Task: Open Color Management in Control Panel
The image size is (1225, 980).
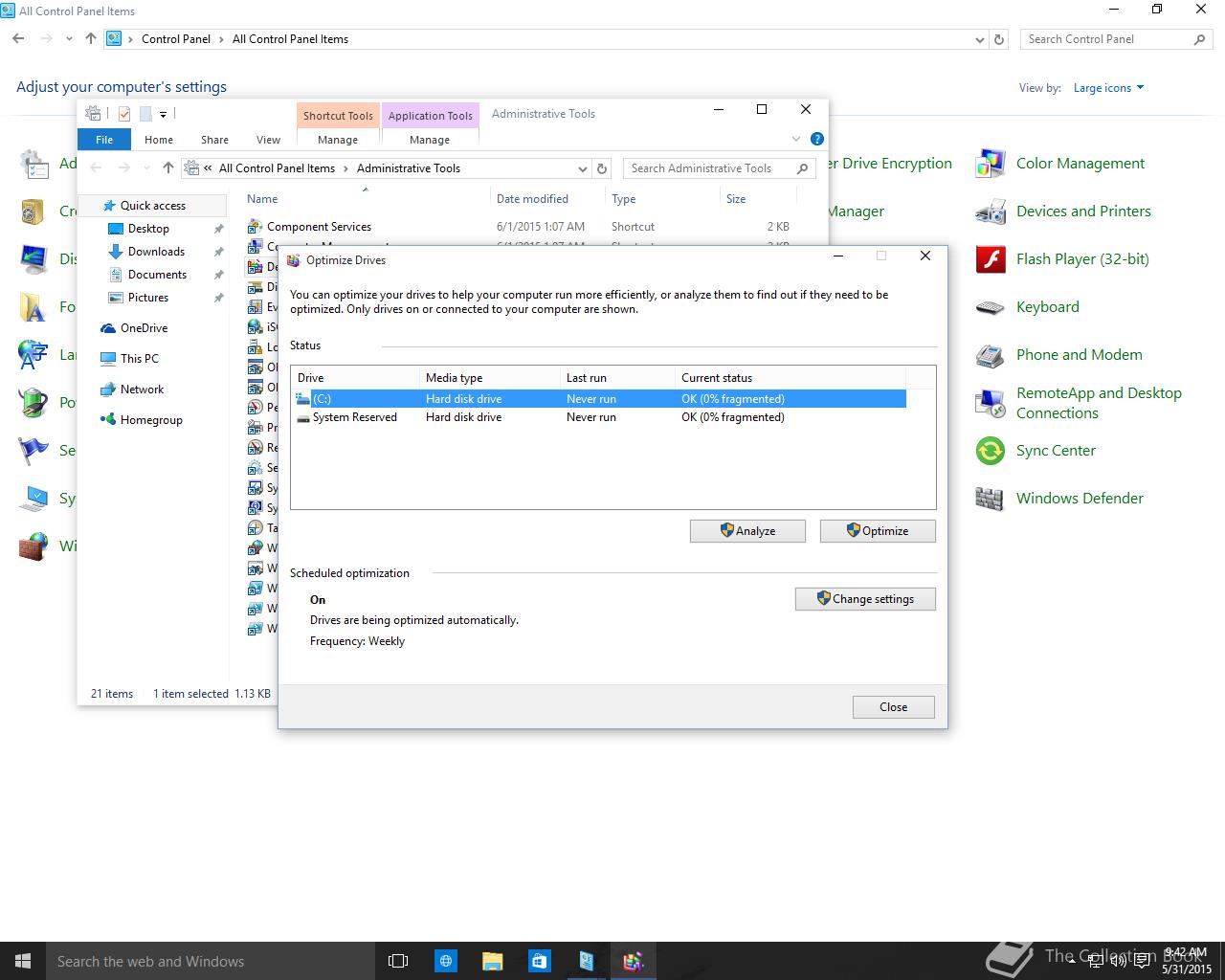Action: [x=1060, y=164]
